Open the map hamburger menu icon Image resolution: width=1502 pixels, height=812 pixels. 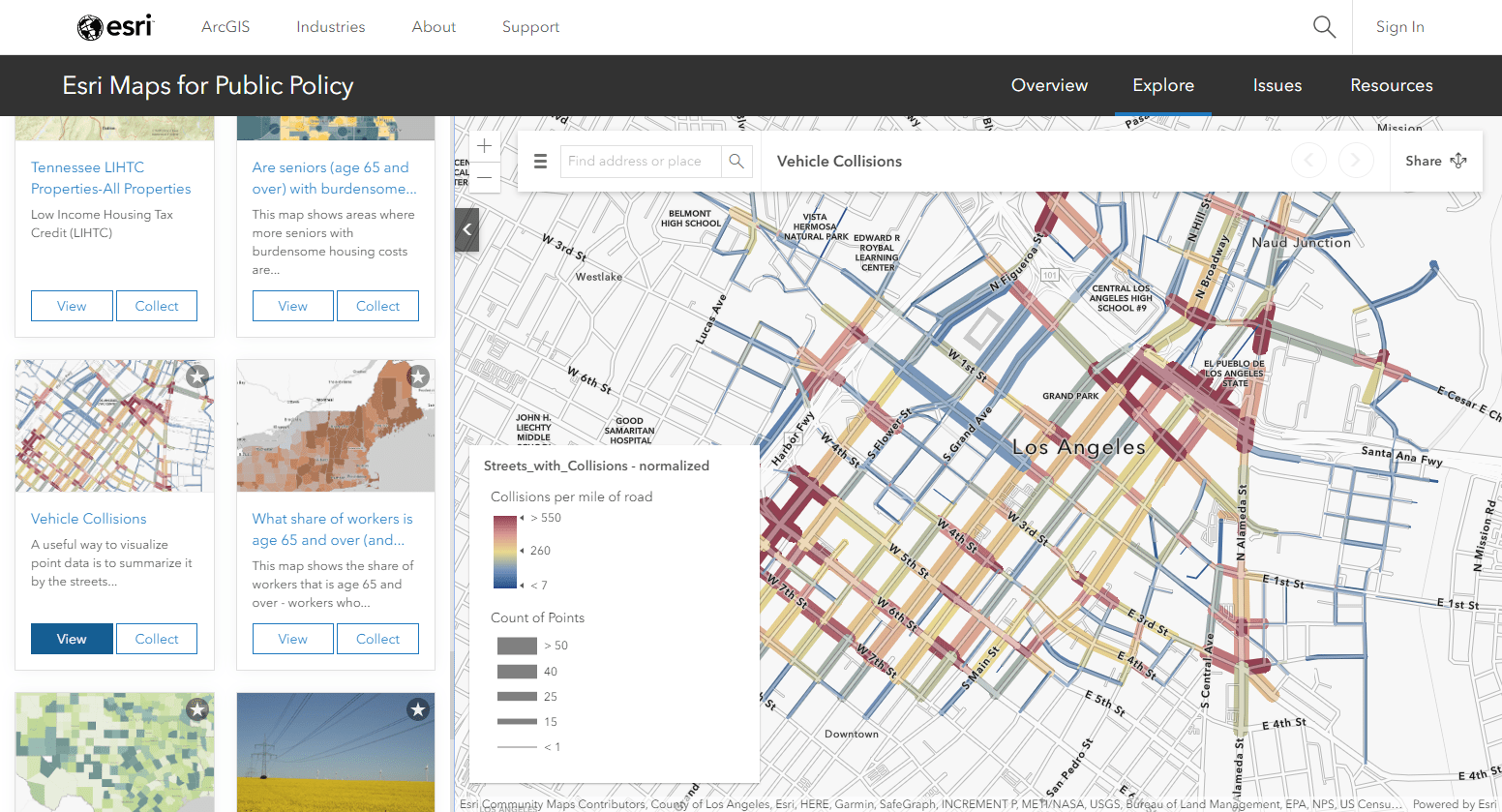[541, 162]
